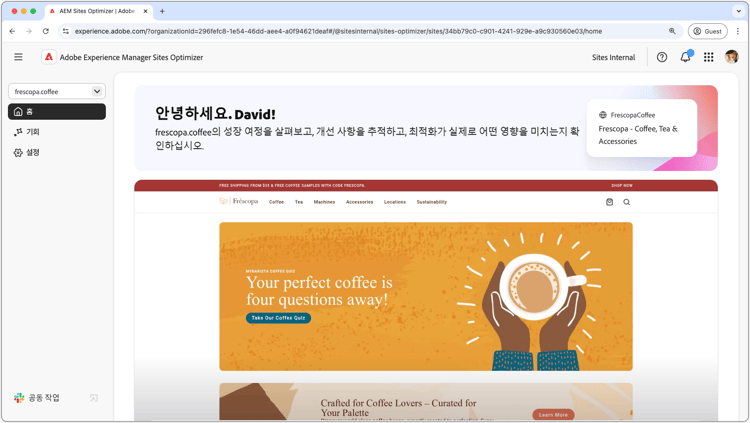Click the shopping bag icon in preview
Image resolution: width=750 pixels, height=423 pixels.
pyautogui.click(x=609, y=202)
